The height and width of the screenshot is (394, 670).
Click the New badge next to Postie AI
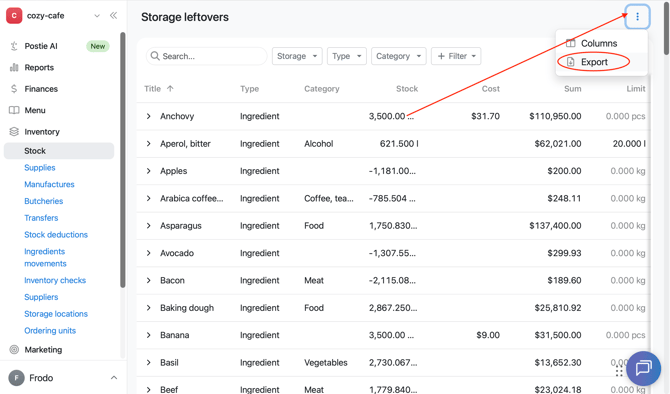pyautogui.click(x=98, y=46)
